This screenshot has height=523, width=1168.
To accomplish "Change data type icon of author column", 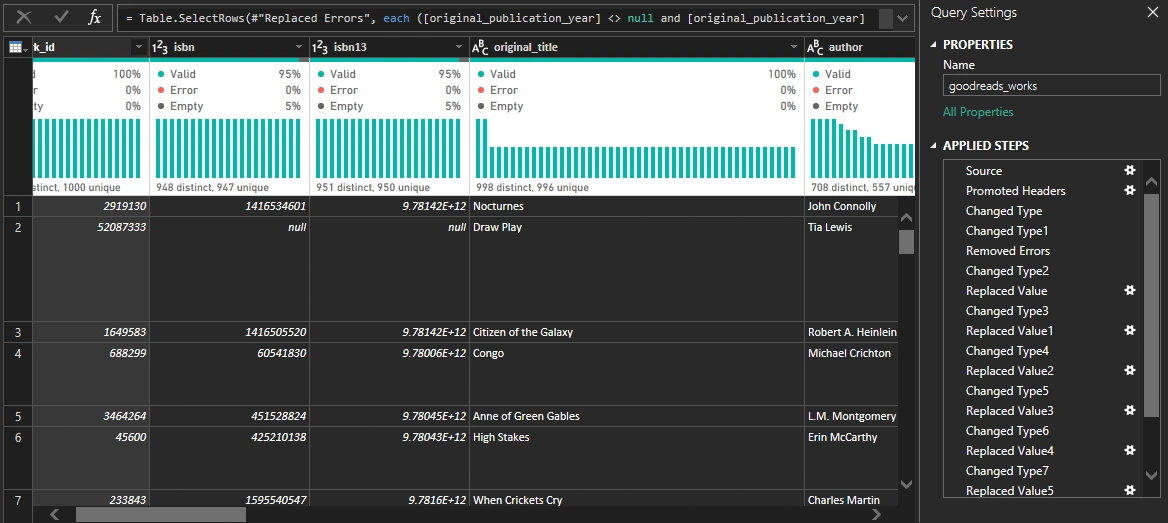I will tap(816, 48).
